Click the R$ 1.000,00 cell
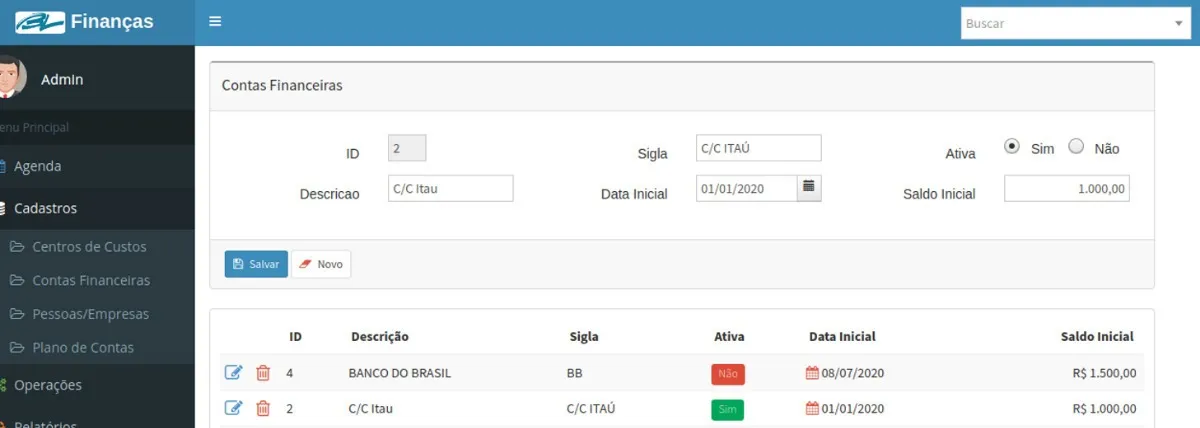Image resolution: width=1200 pixels, height=428 pixels. coord(1104,408)
